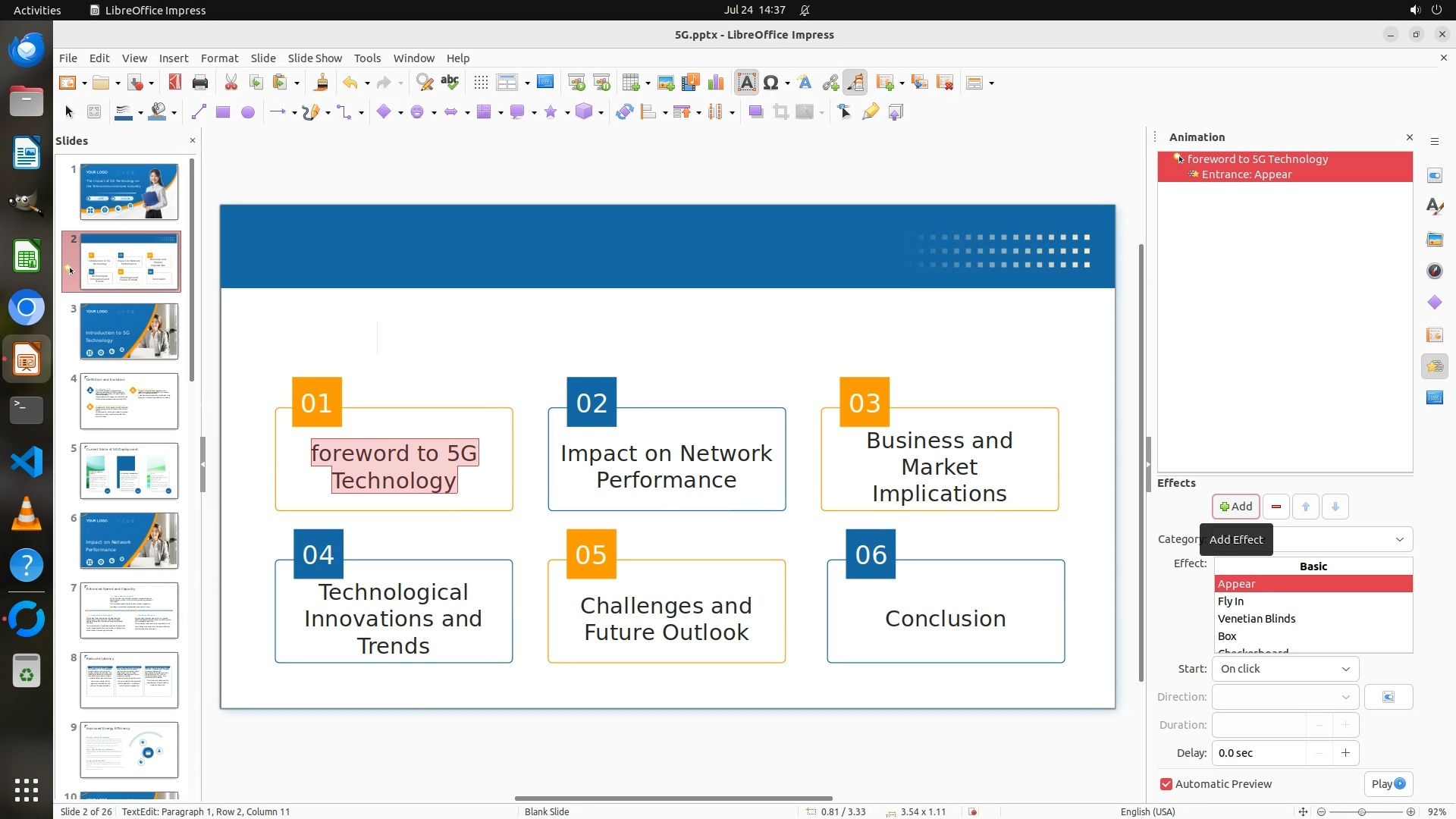Viewport: 1456px width, 819px height.
Task: Toggle the Display Grid button
Action: 481,83
